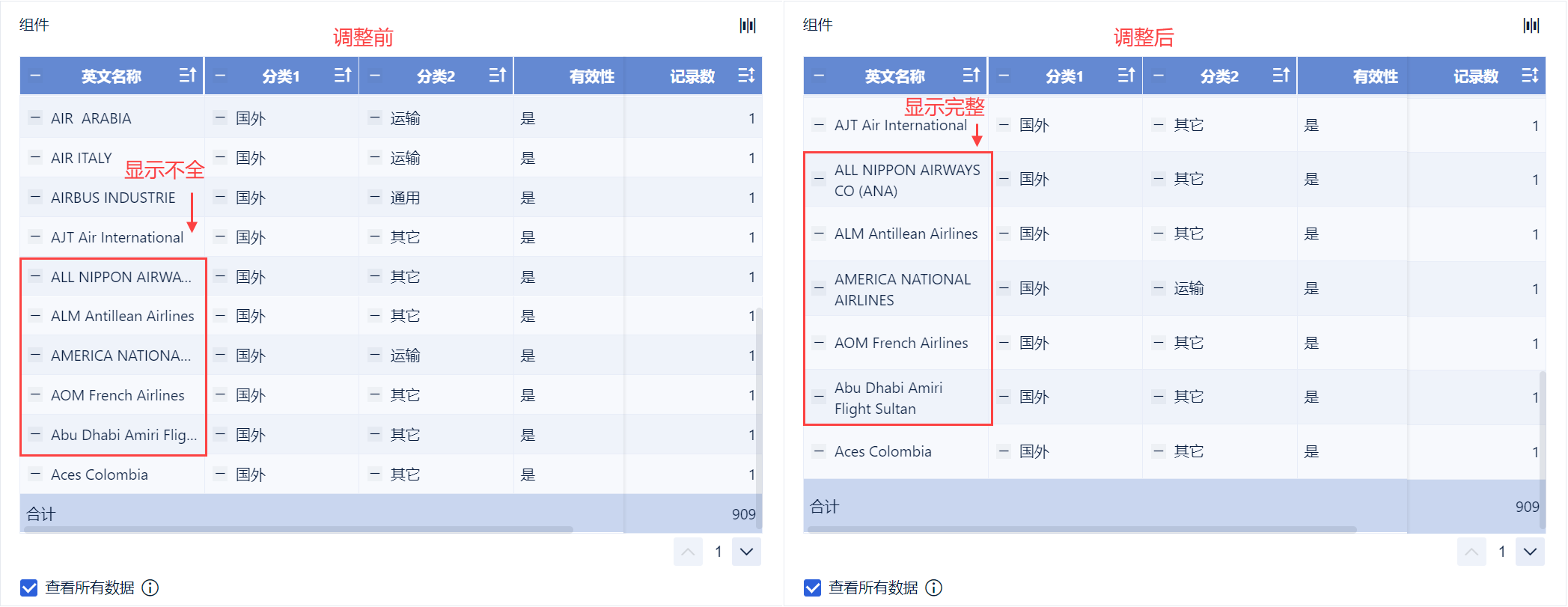Collapse Aces Colombia row in left table
1568x607 pixels.
tap(34, 474)
